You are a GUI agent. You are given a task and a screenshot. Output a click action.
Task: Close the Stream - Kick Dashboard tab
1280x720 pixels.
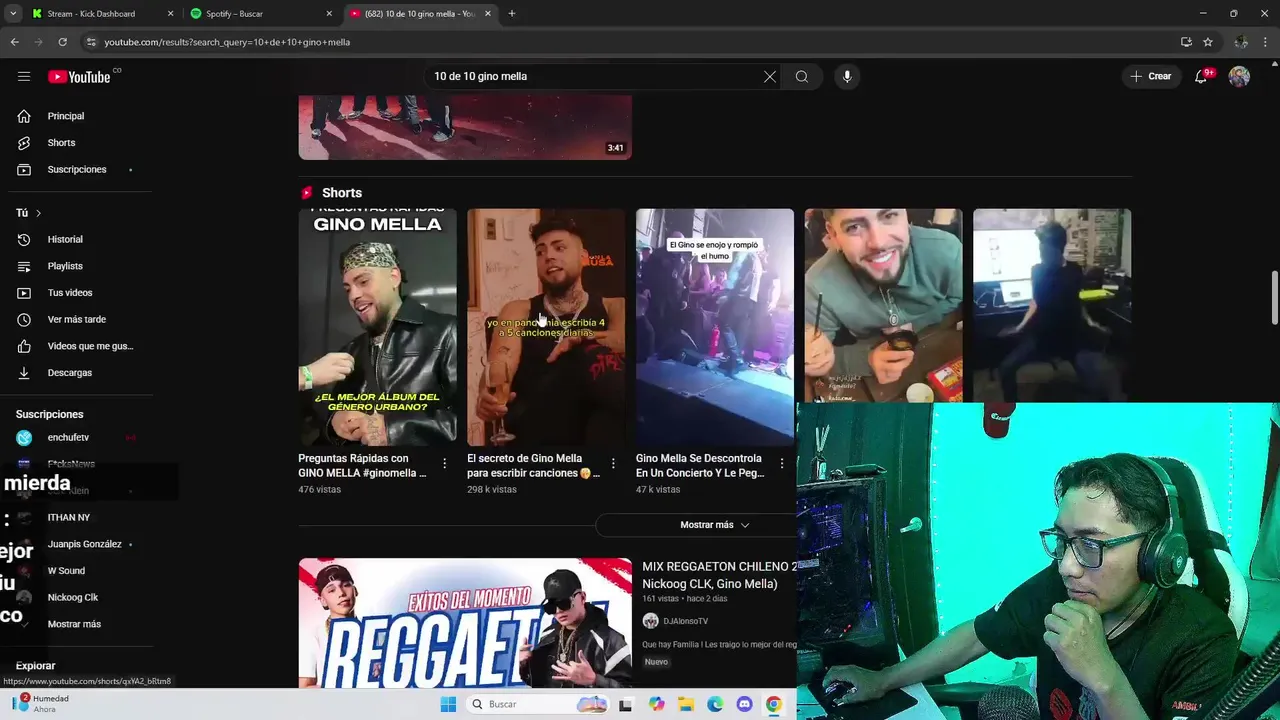click(170, 13)
